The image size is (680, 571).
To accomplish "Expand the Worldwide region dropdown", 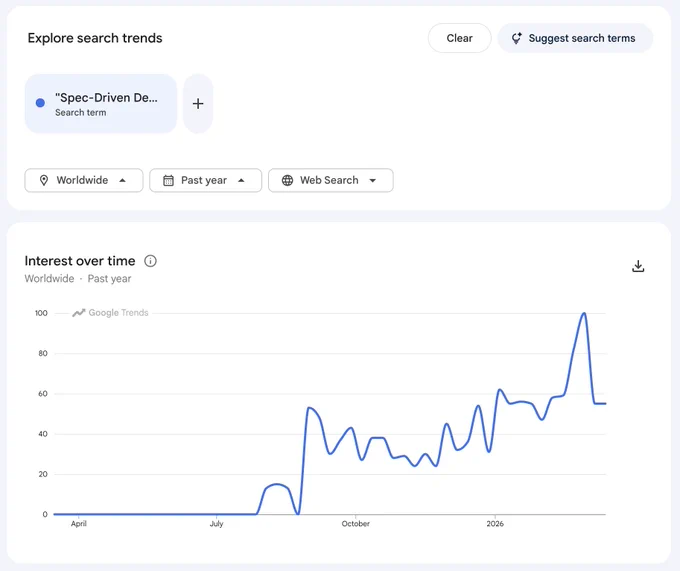I will coord(84,180).
